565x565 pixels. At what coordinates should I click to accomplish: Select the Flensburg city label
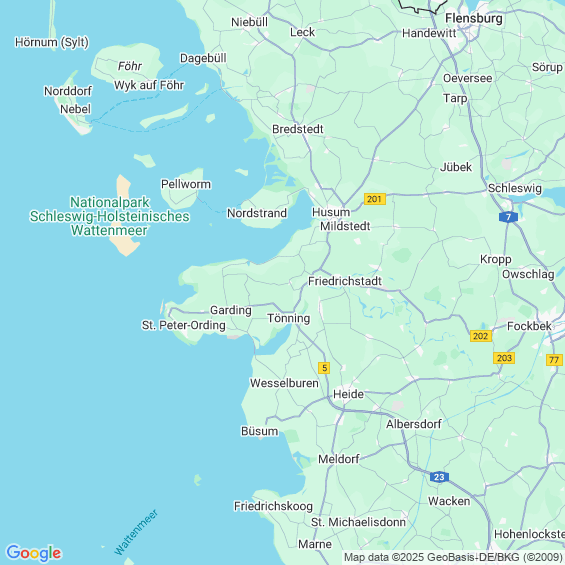tap(473, 18)
